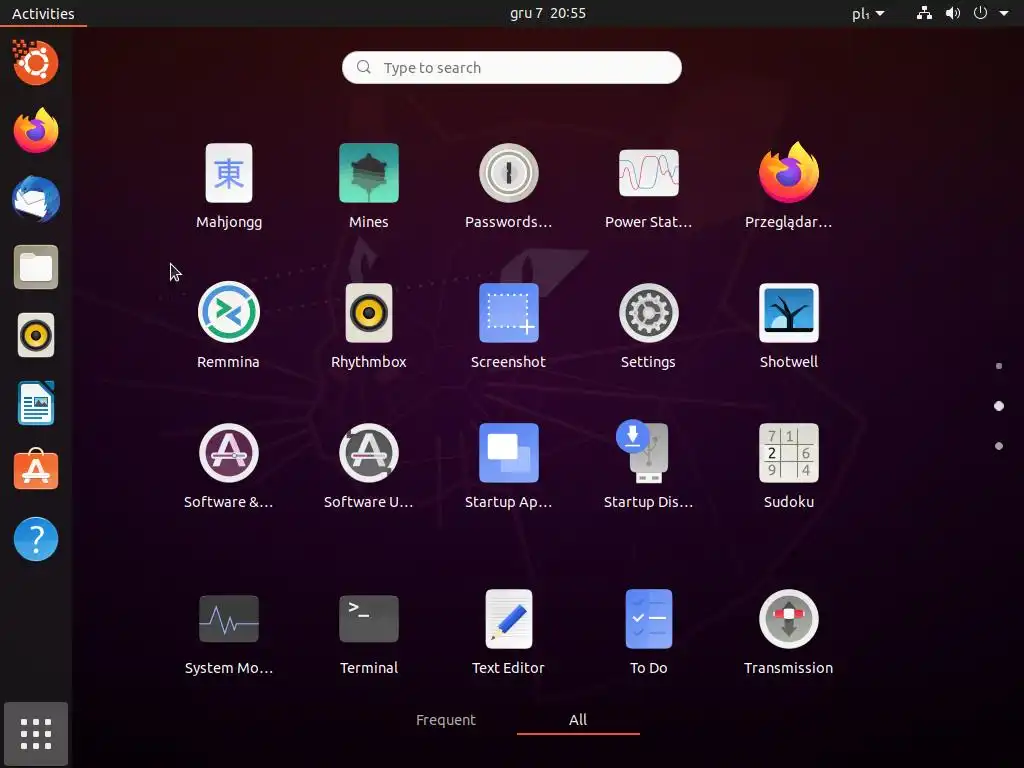Launch Software Updater
This screenshot has width=1024, height=768.
(368, 466)
